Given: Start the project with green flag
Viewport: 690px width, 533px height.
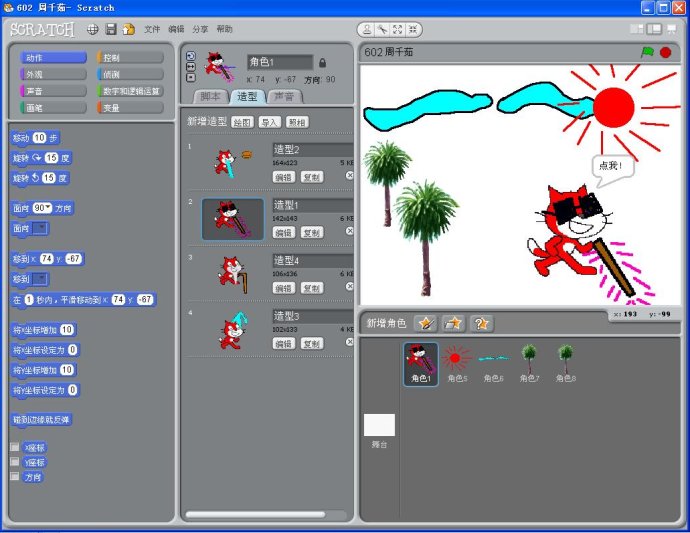Looking at the screenshot, I should (647, 52).
